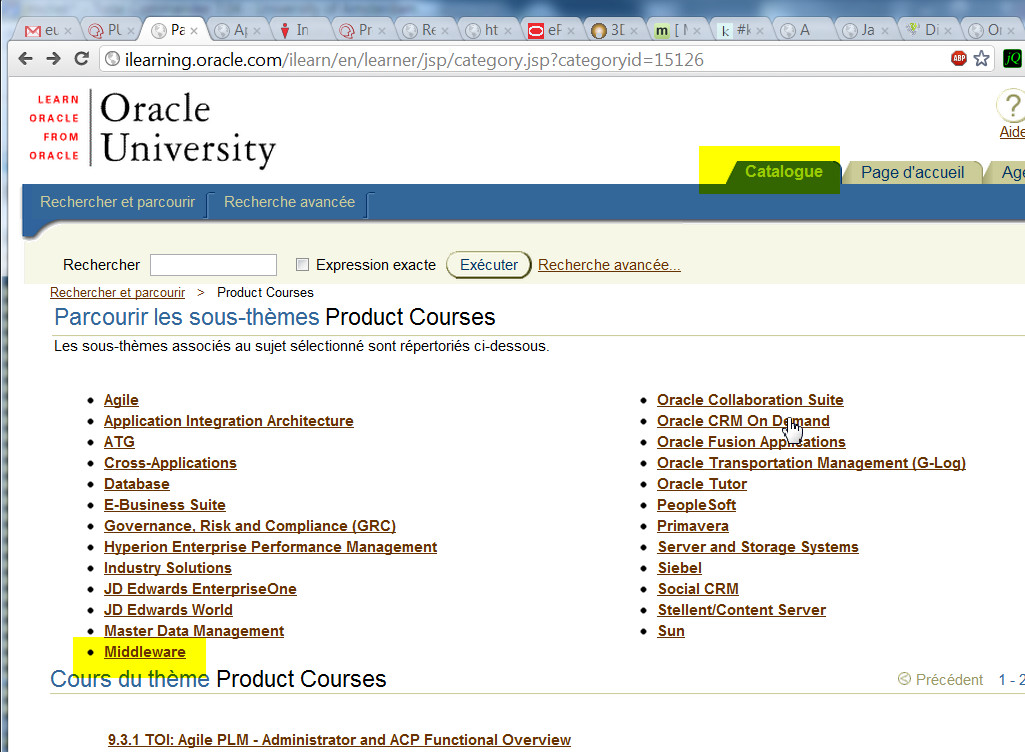Switch to the green 'm' browser tab

pyautogui.click(x=675, y=30)
